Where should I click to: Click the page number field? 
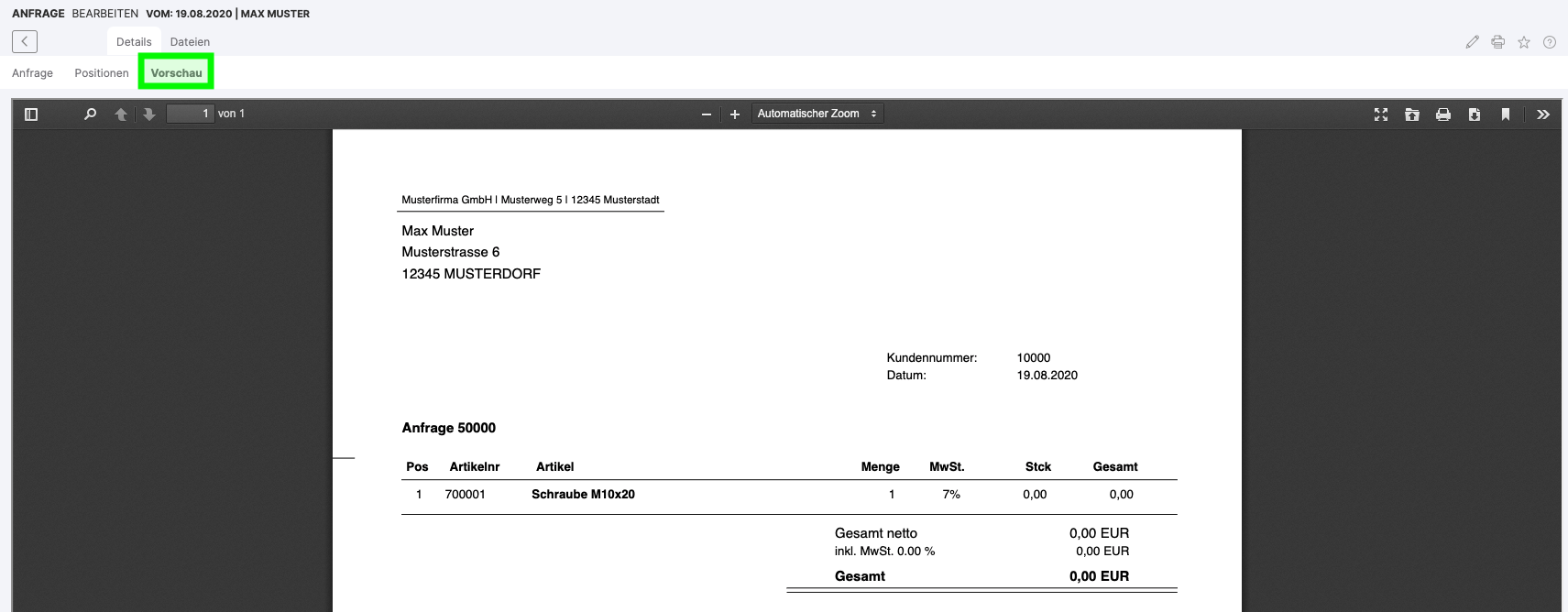click(190, 114)
